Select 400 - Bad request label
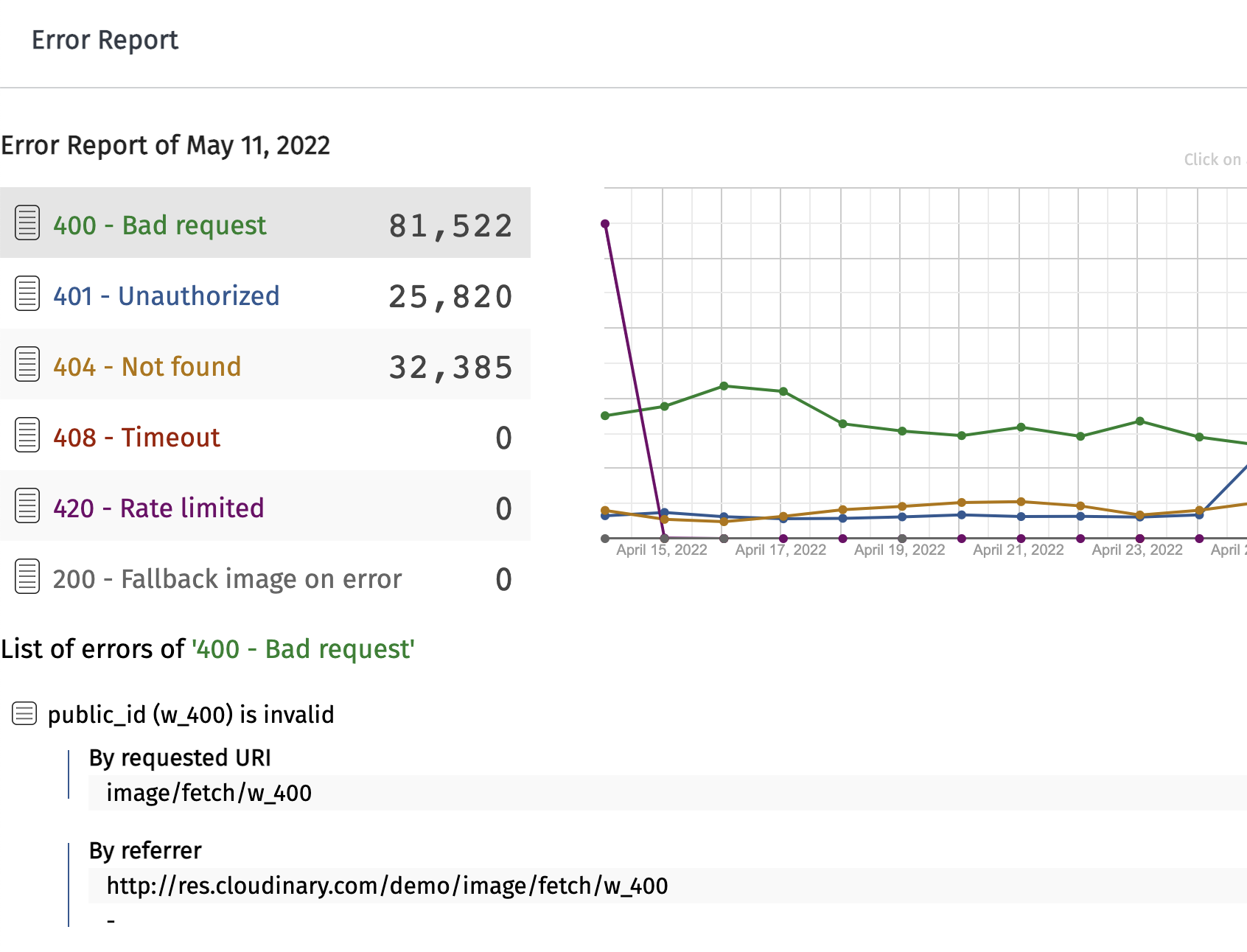Screen dimensions: 1247x952 pos(159,225)
